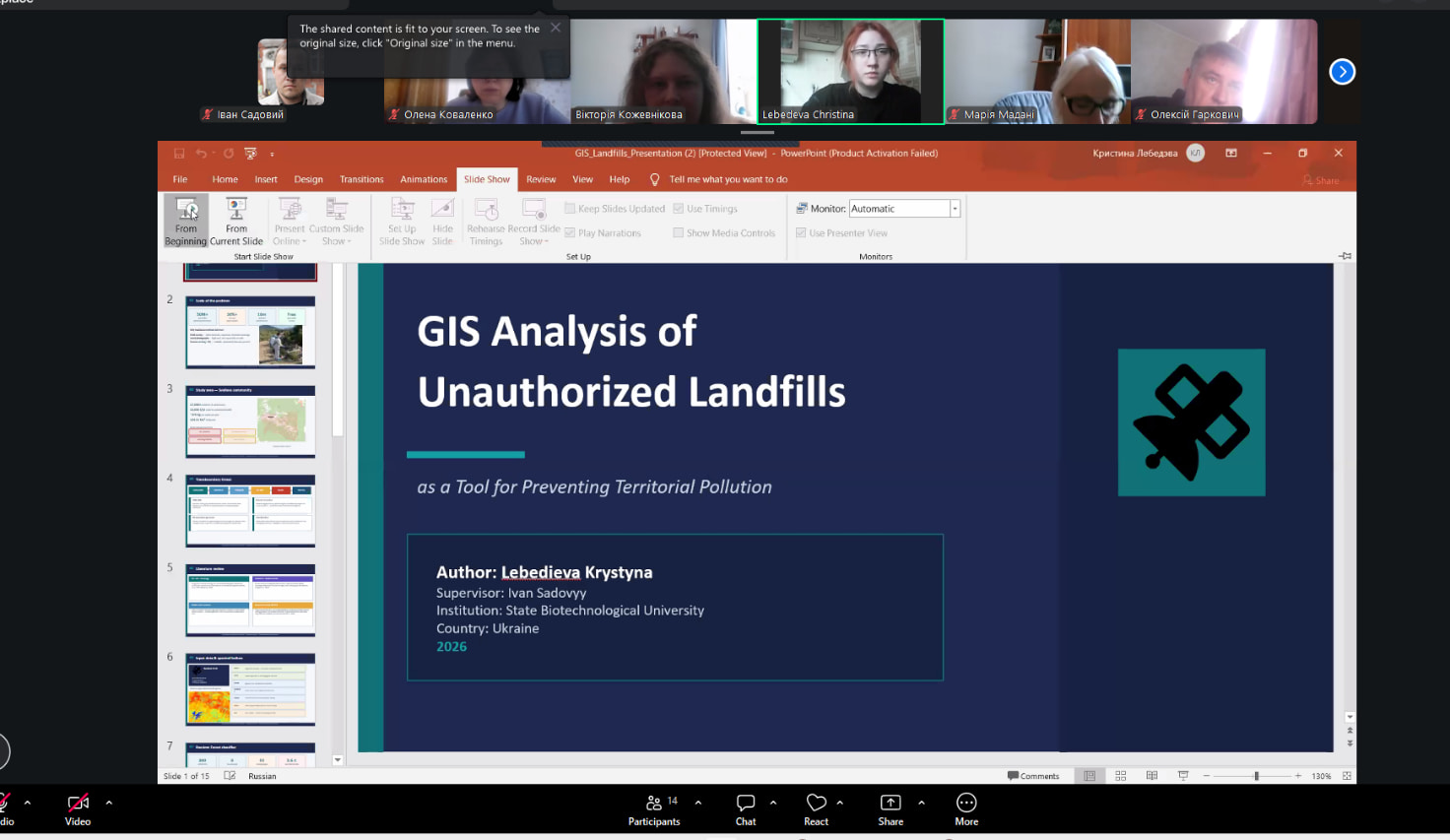Open the More options icon

point(966,808)
